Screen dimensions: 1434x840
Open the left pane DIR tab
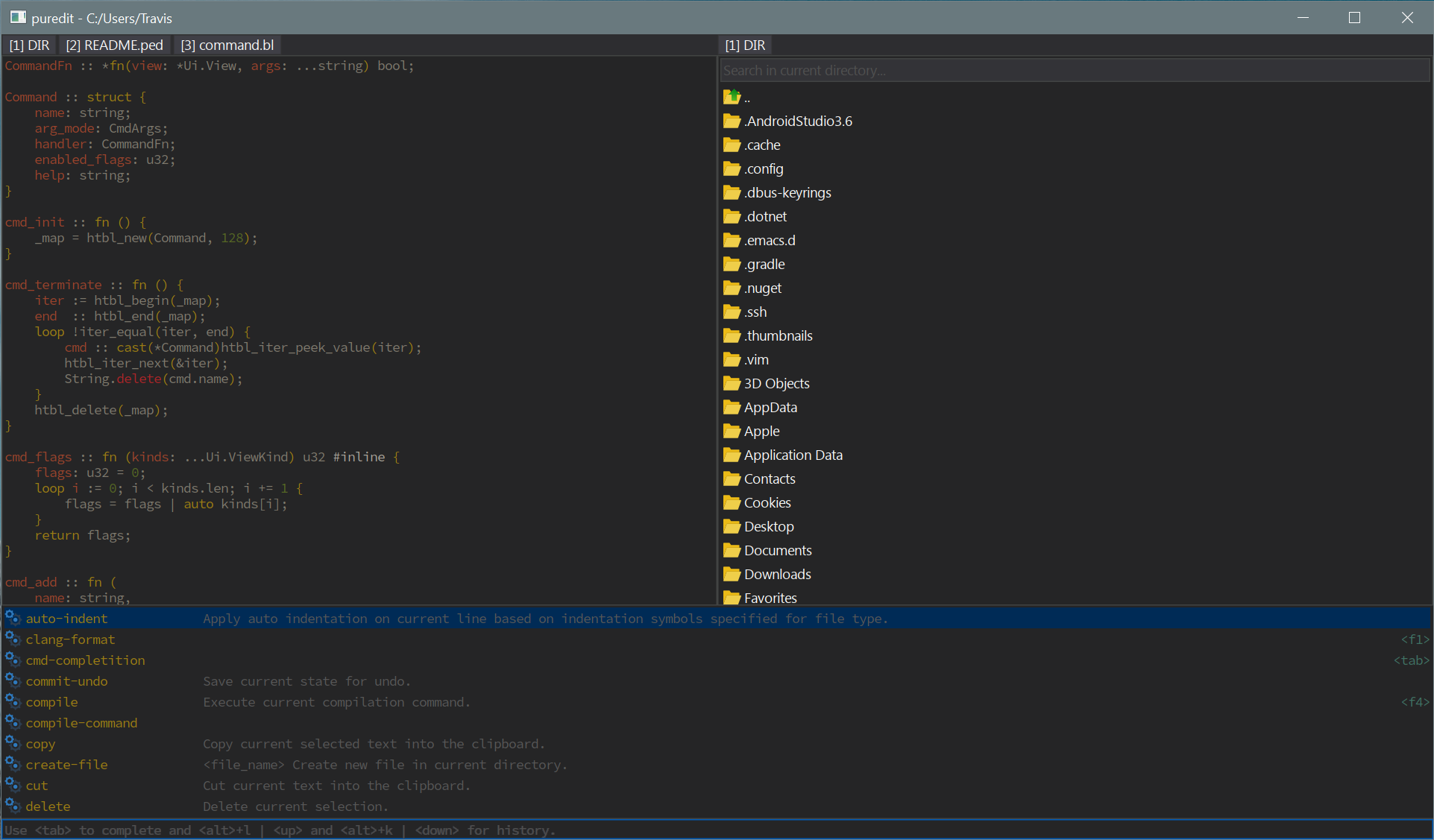pos(29,45)
